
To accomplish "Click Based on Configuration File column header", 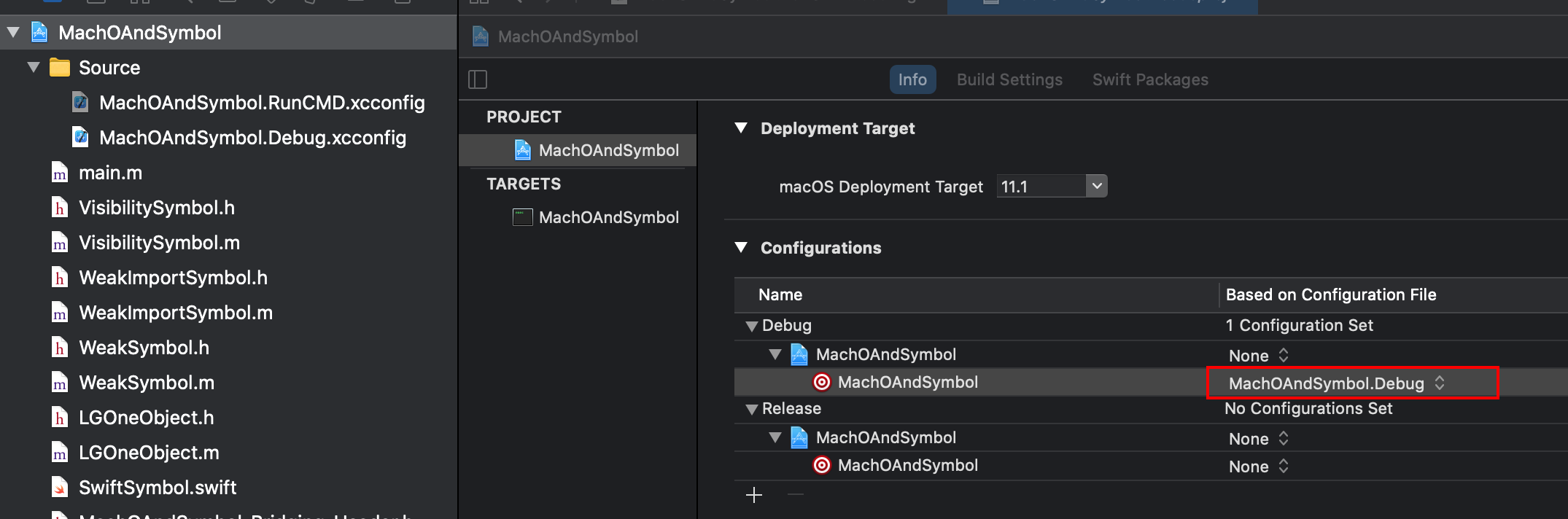I will tap(1331, 294).
